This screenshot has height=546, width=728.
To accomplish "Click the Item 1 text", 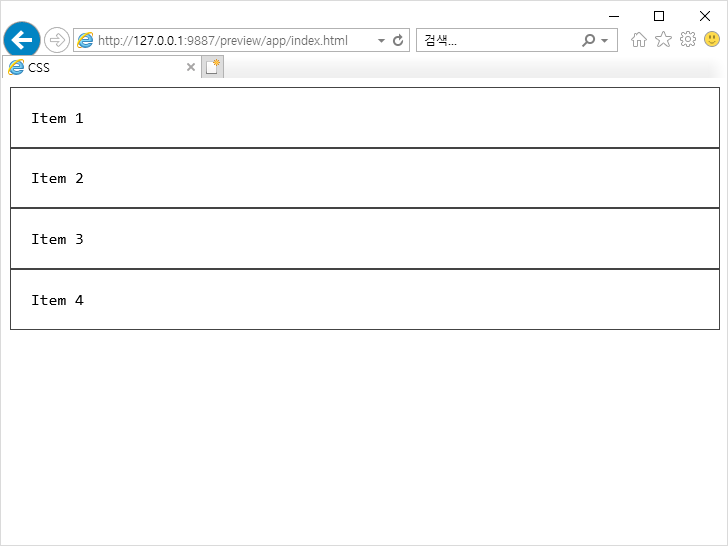I will click(57, 118).
